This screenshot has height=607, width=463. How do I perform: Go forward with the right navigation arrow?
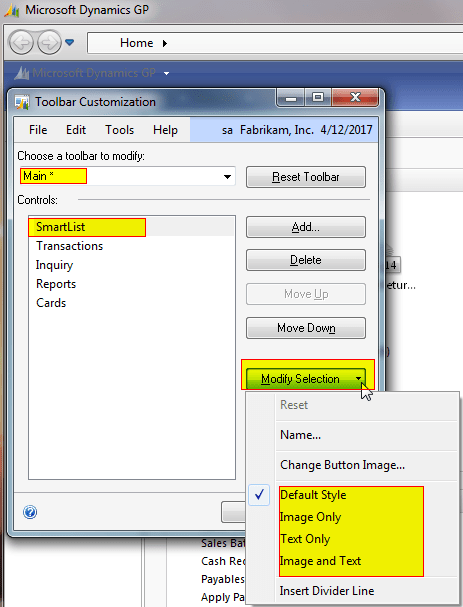[x=49, y=43]
